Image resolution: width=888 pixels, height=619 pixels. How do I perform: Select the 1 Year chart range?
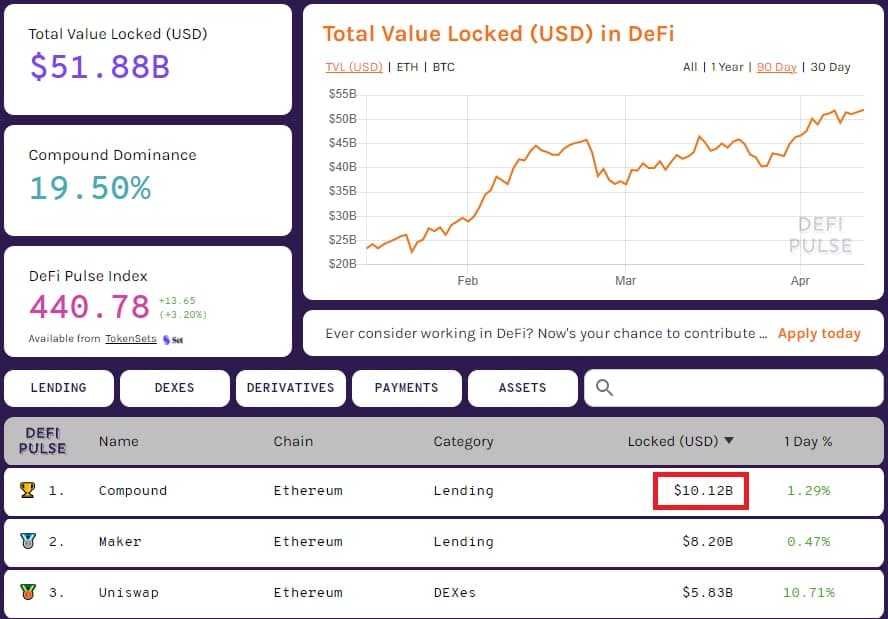click(x=727, y=67)
